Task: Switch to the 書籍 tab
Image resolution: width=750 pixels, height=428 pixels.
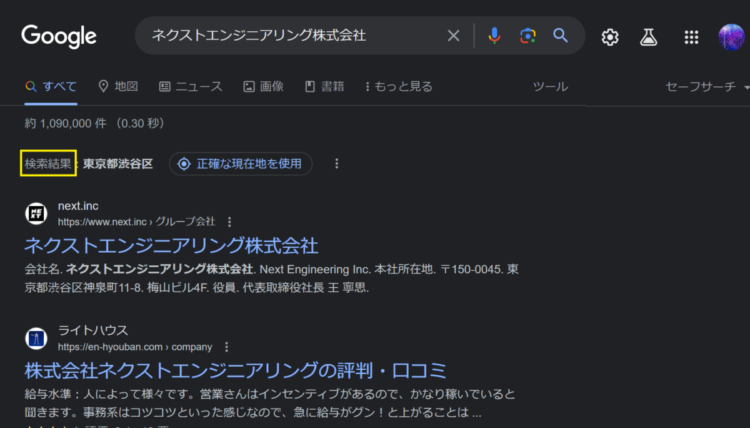Action: pyautogui.click(x=325, y=87)
